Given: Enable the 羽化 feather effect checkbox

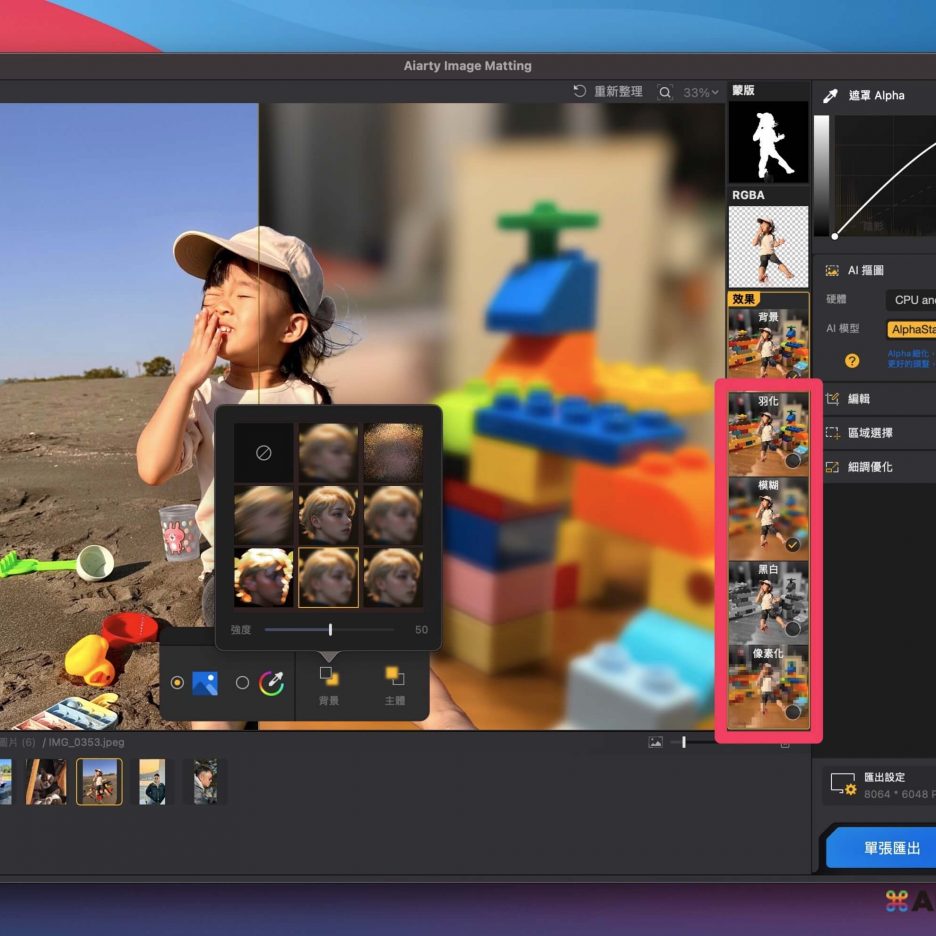Looking at the screenshot, I should [x=792, y=461].
